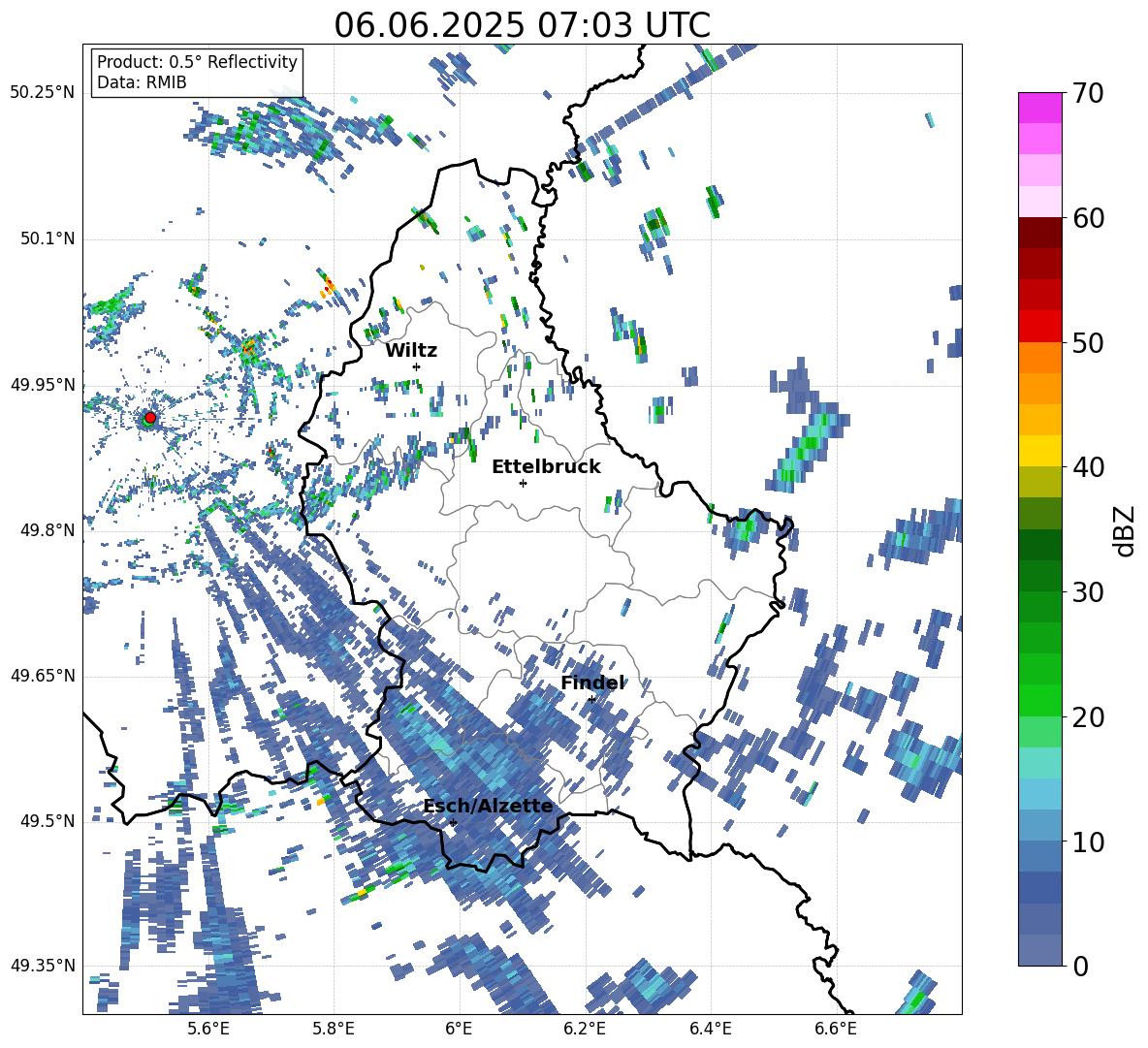
Task: Click the 49.35°N latitude label
Action: pos(43,966)
